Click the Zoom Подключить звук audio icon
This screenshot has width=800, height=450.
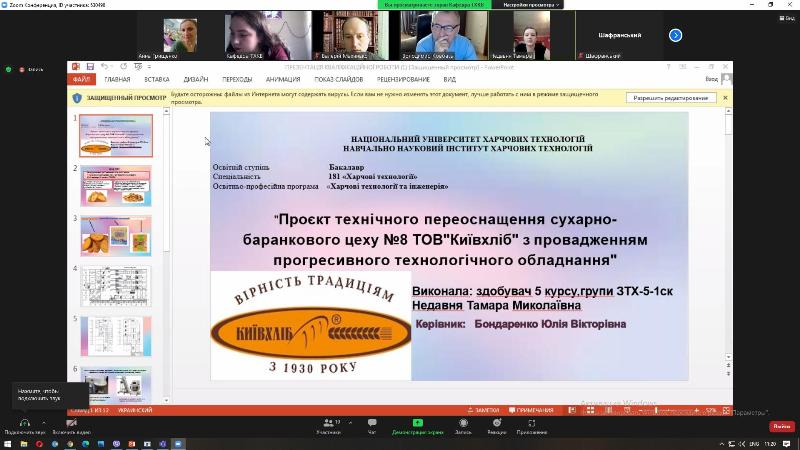click(24, 423)
